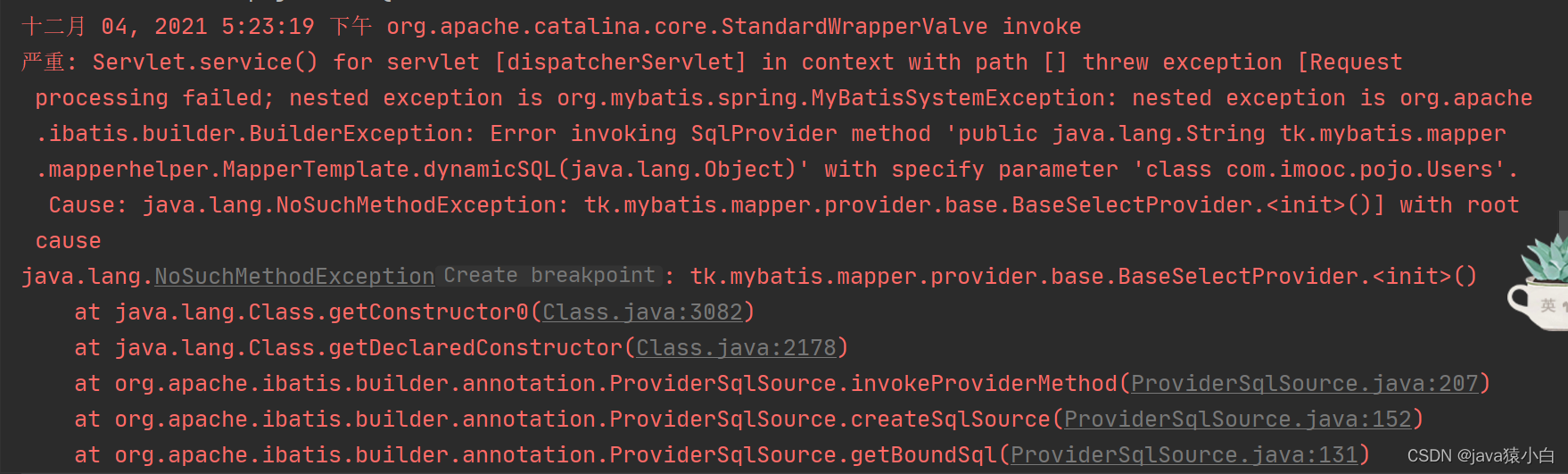
Task: Click 'java.lang.Class.getConstructor0' stack frame text
Action: [322, 312]
